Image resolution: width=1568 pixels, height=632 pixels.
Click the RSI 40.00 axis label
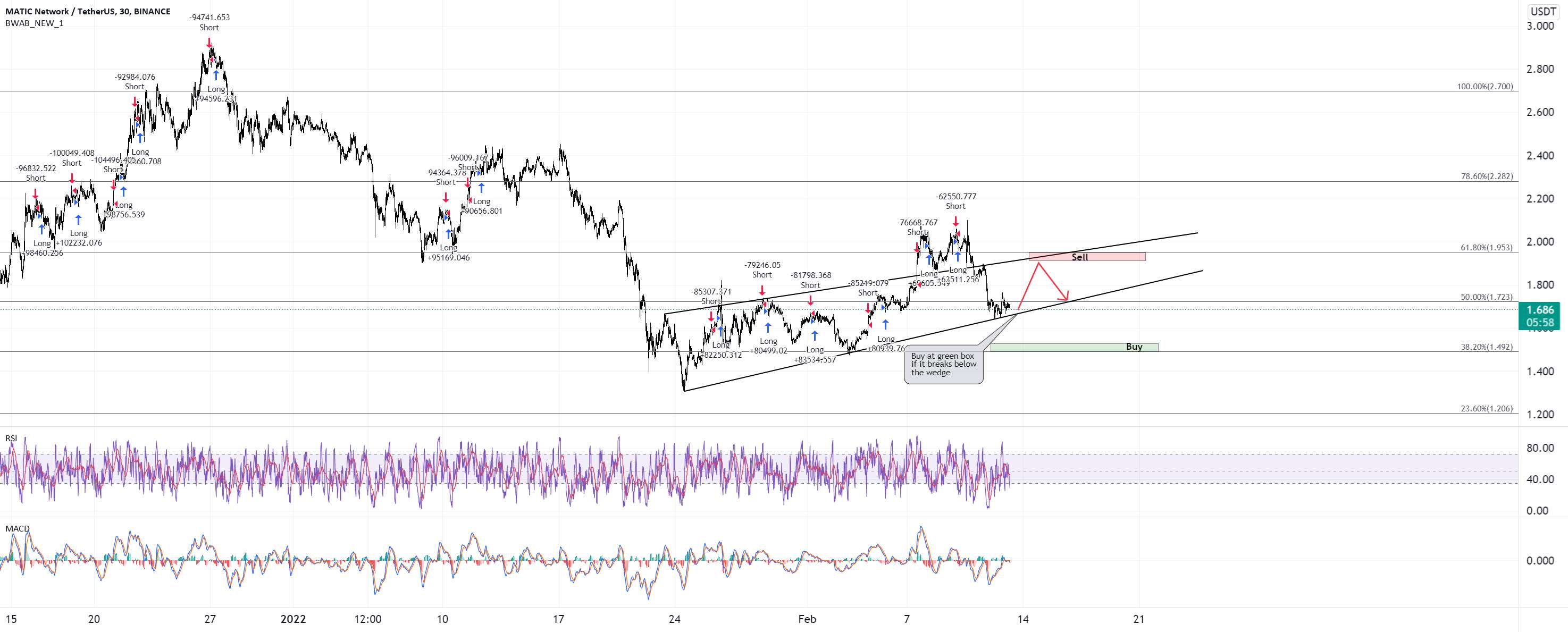point(1540,479)
